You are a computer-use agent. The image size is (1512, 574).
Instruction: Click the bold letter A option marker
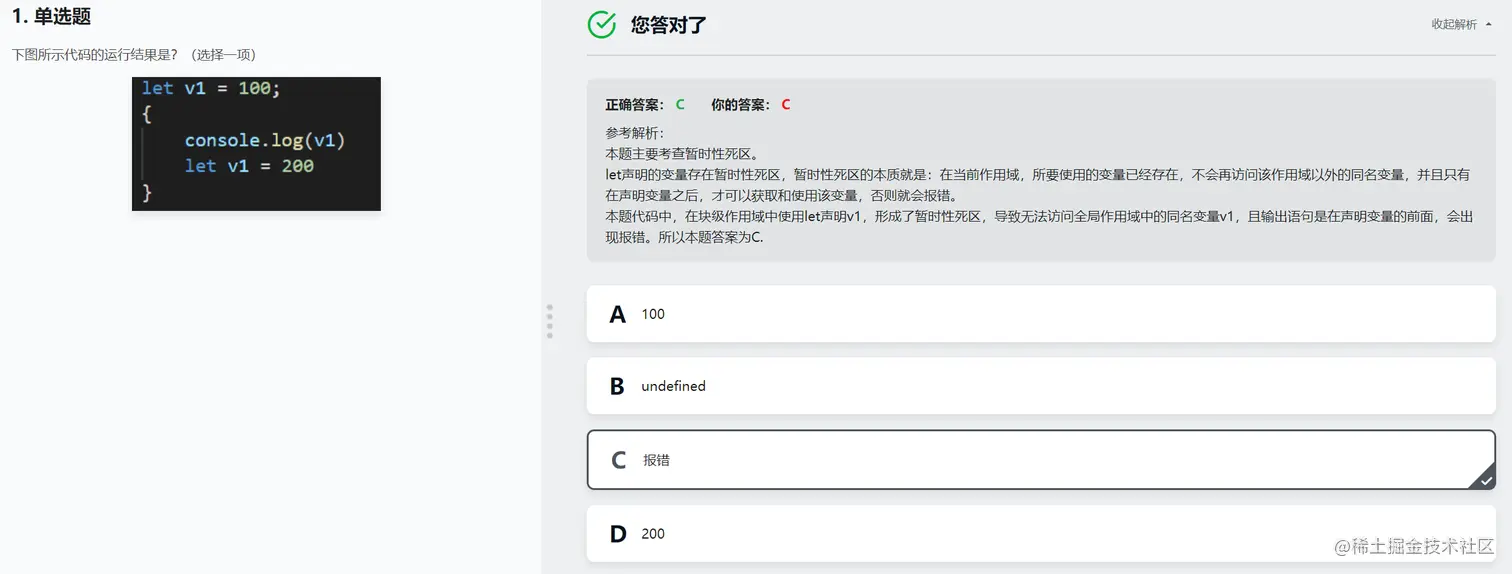coord(617,314)
